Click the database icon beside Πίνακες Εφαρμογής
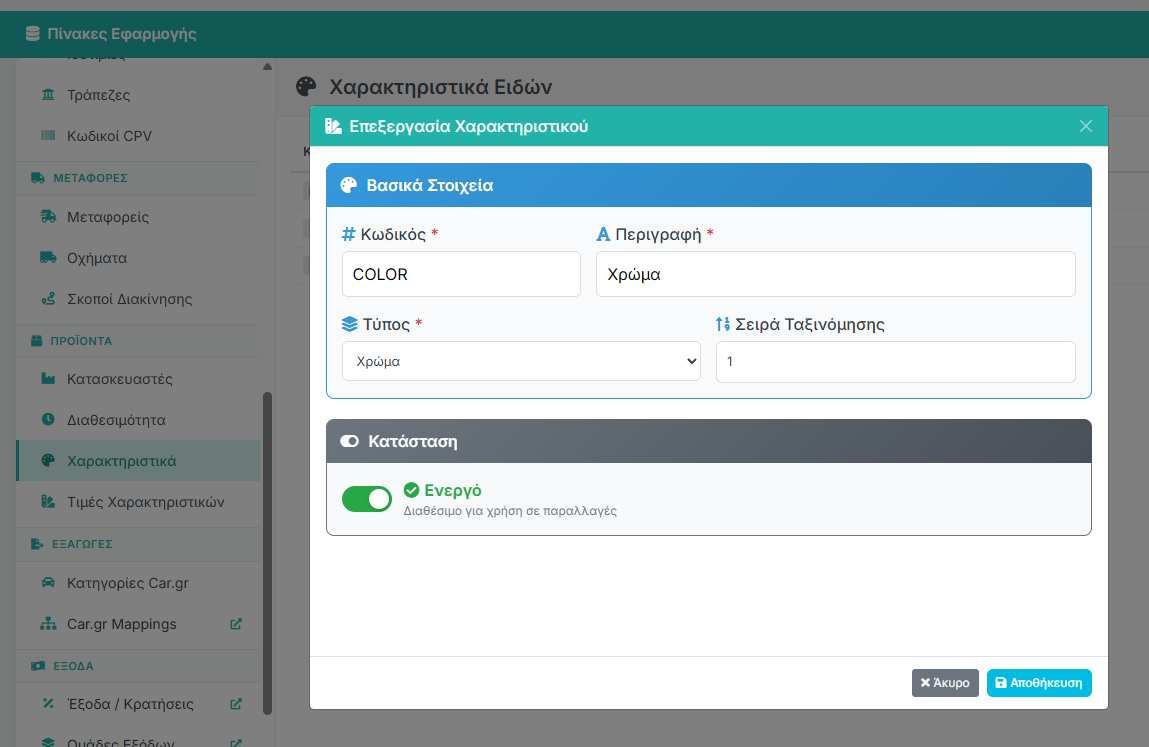 (x=32, y=34)
